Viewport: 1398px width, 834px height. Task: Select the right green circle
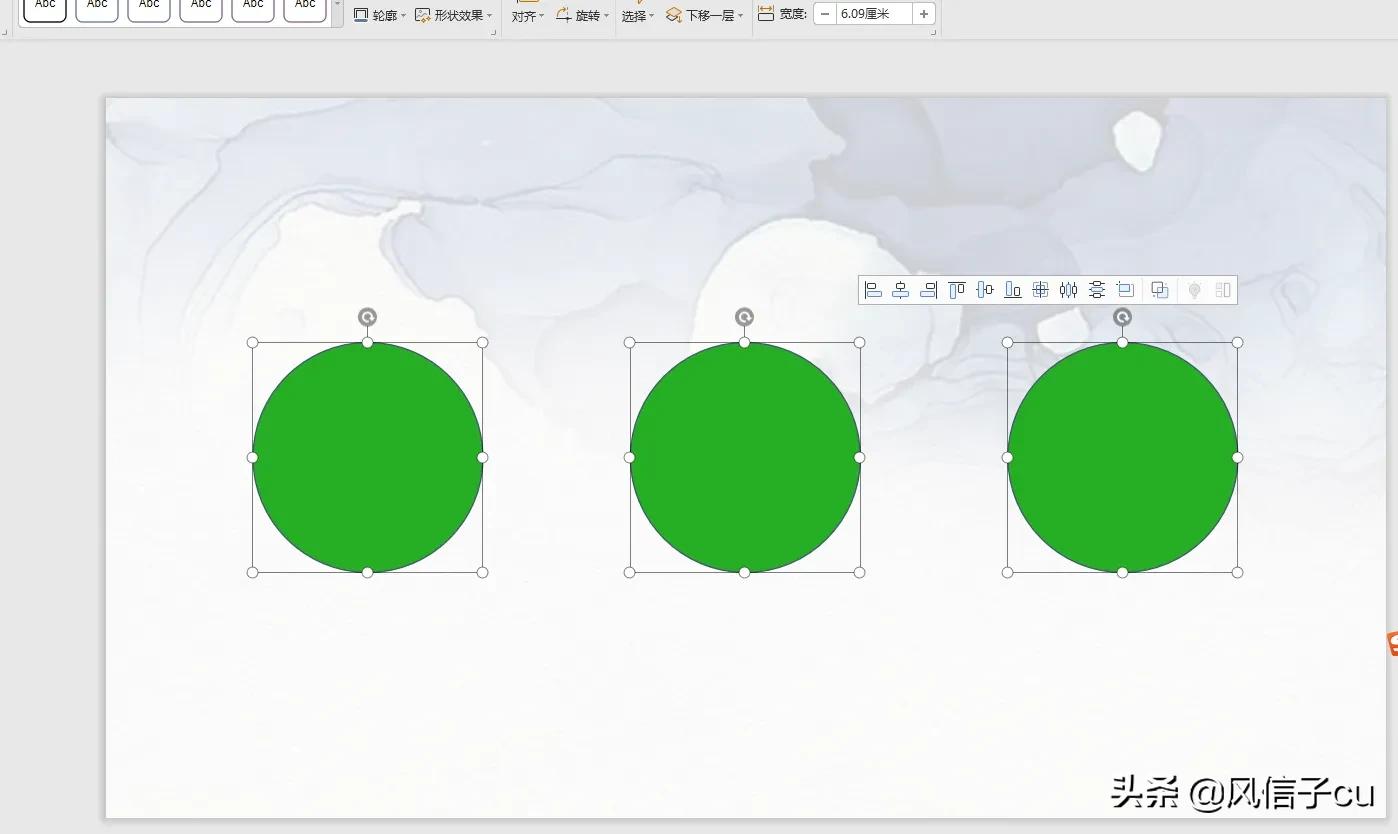1122,457
